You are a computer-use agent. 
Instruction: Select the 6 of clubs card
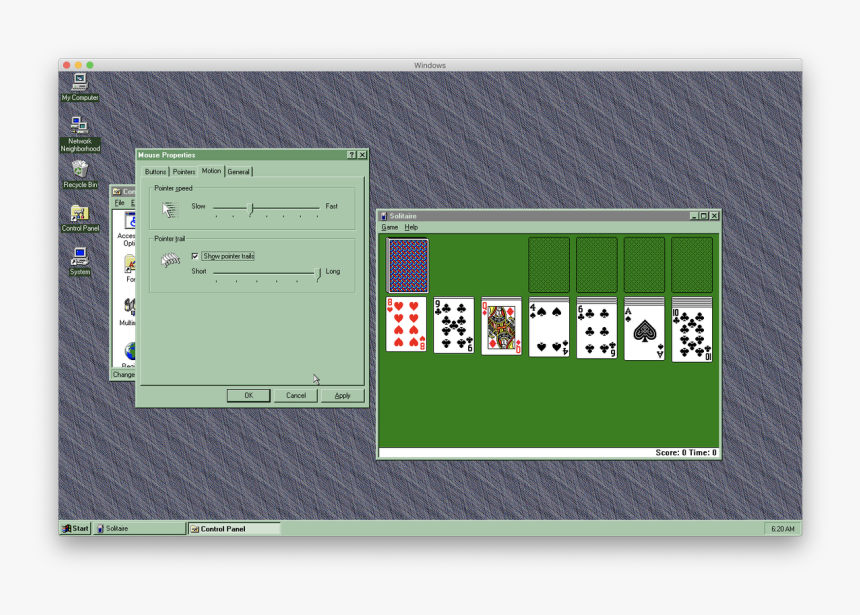597,331
